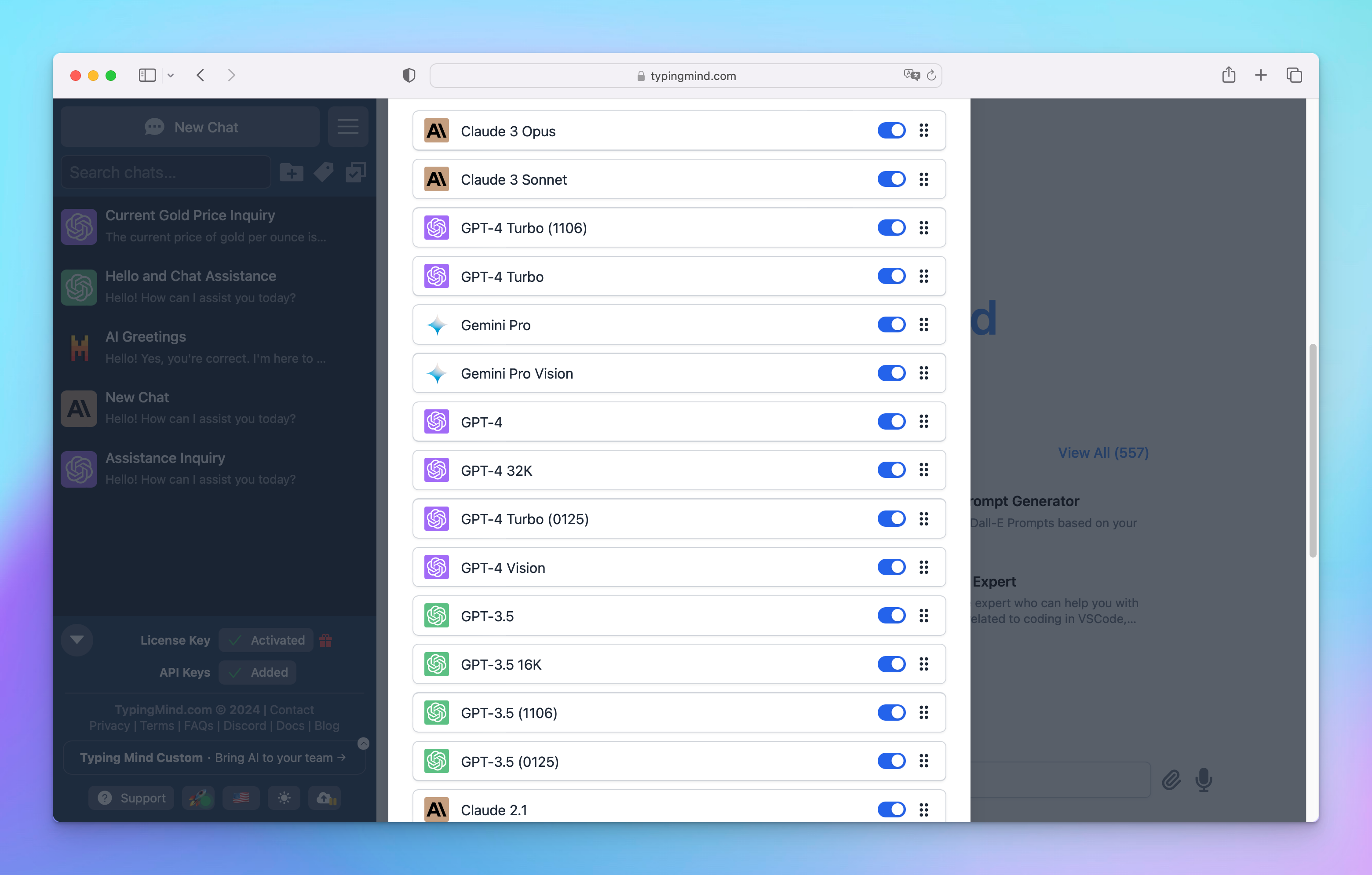Collapse the license panel with down arrow
1372x875 pixels.
[x=77, y=640]
